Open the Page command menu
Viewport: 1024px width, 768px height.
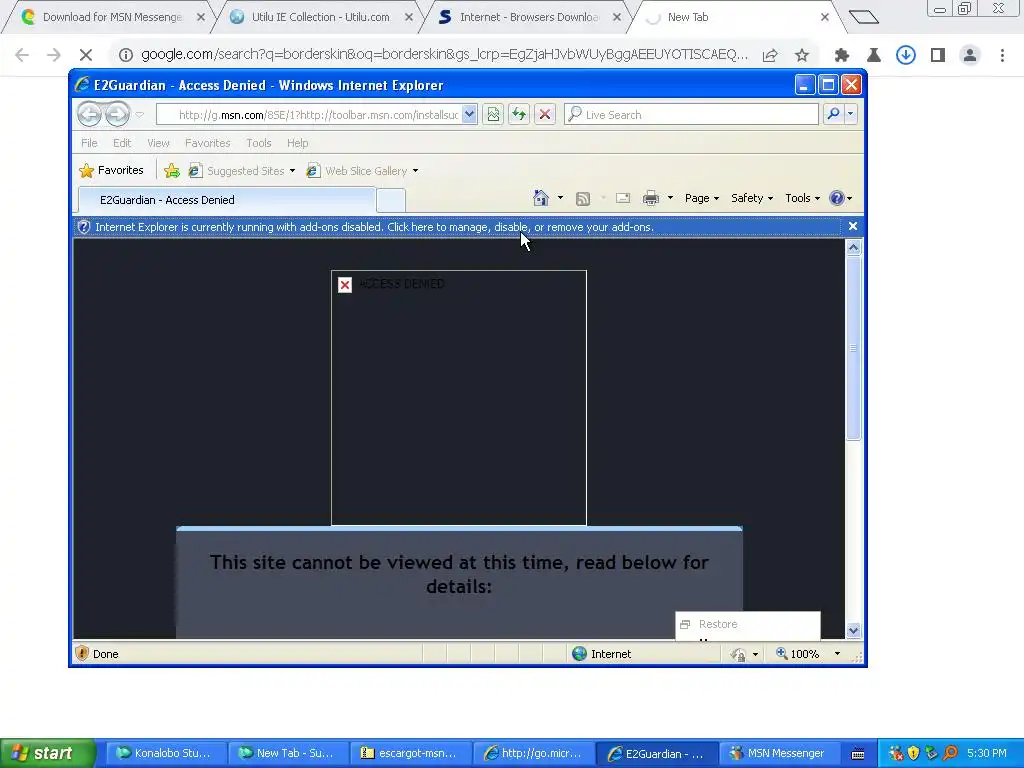pyautogui.click(x=701, y=198)
